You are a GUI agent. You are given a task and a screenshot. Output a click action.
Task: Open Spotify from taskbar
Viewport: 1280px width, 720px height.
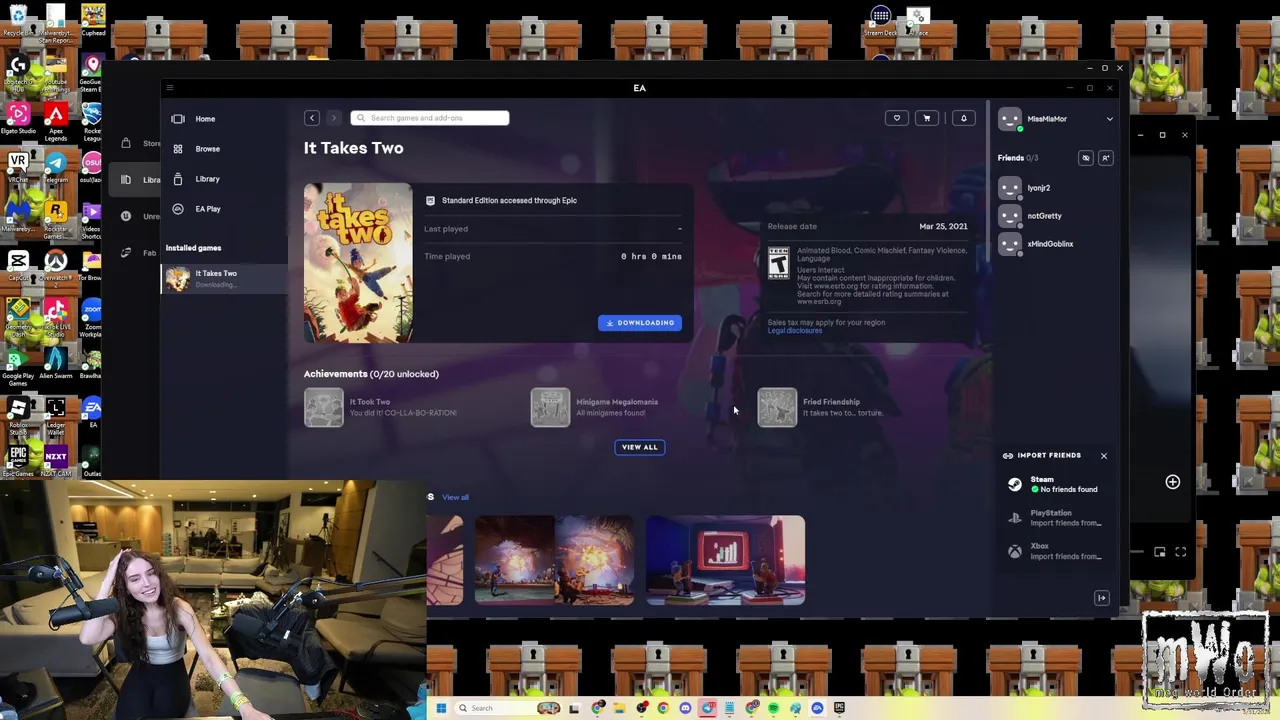(773, 708)
